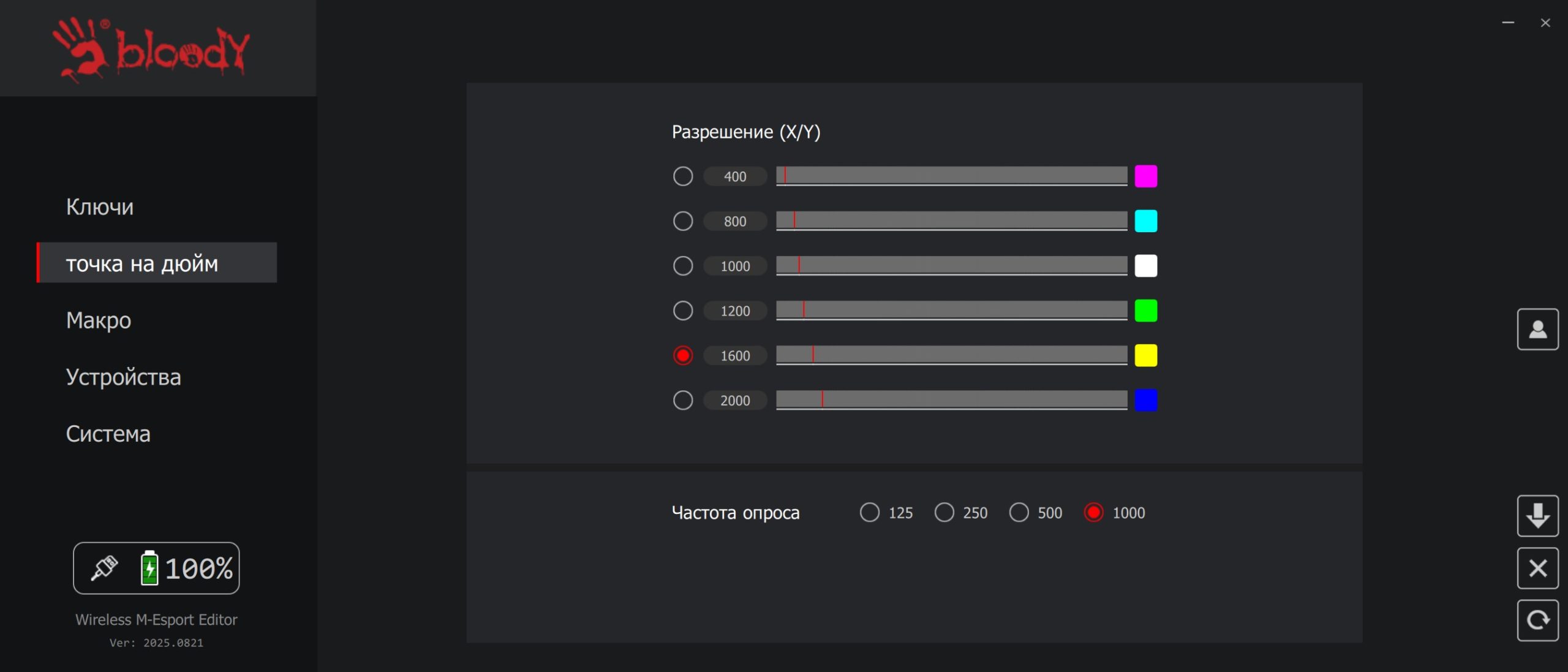Click the USB cable connection icon

pyautogui.click(x=104, y=568)
